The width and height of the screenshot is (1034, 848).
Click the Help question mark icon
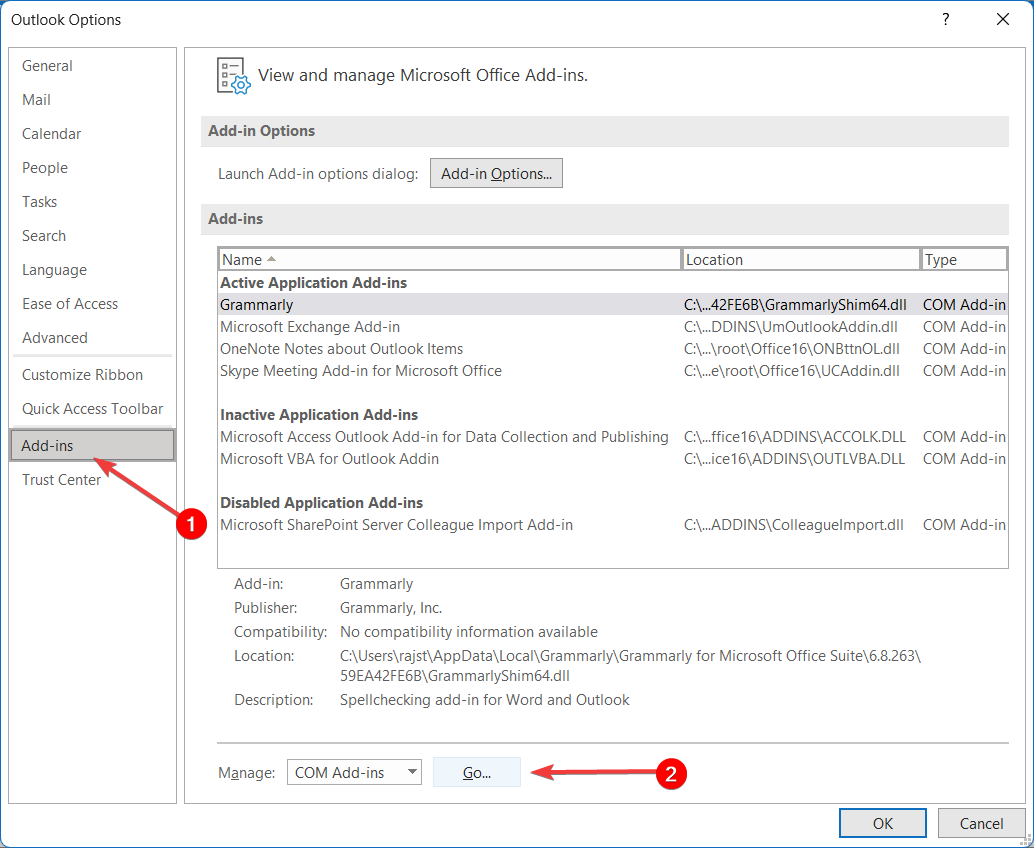[946, 20]
